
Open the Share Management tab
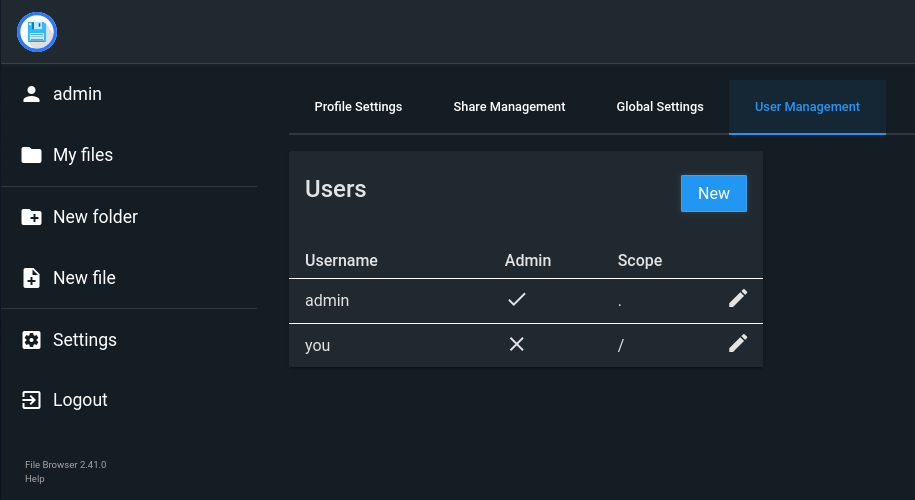(509, 107)
